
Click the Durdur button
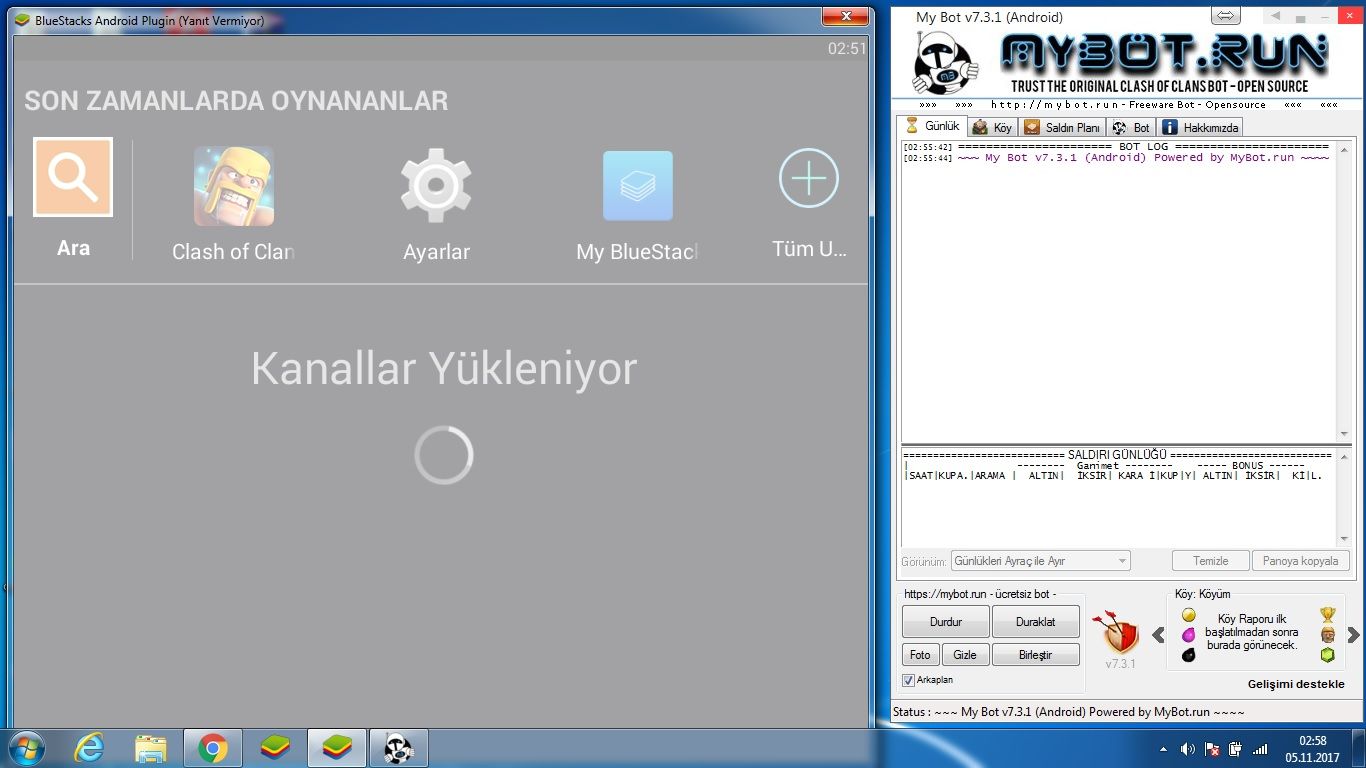[945, 621]
